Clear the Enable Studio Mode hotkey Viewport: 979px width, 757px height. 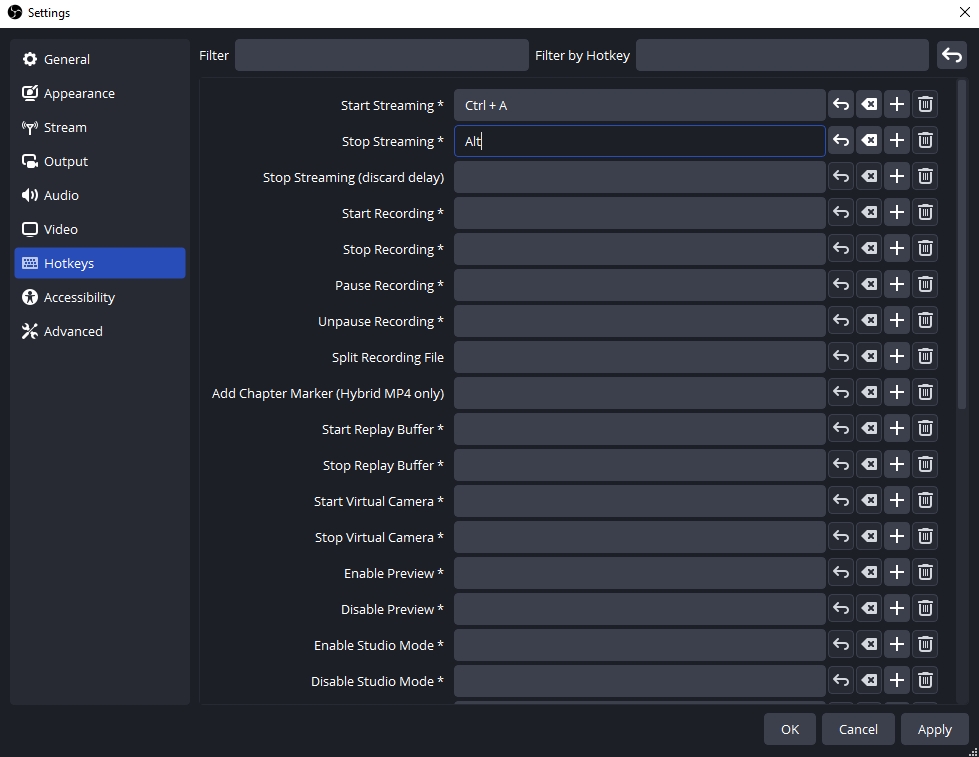(869, 645)
